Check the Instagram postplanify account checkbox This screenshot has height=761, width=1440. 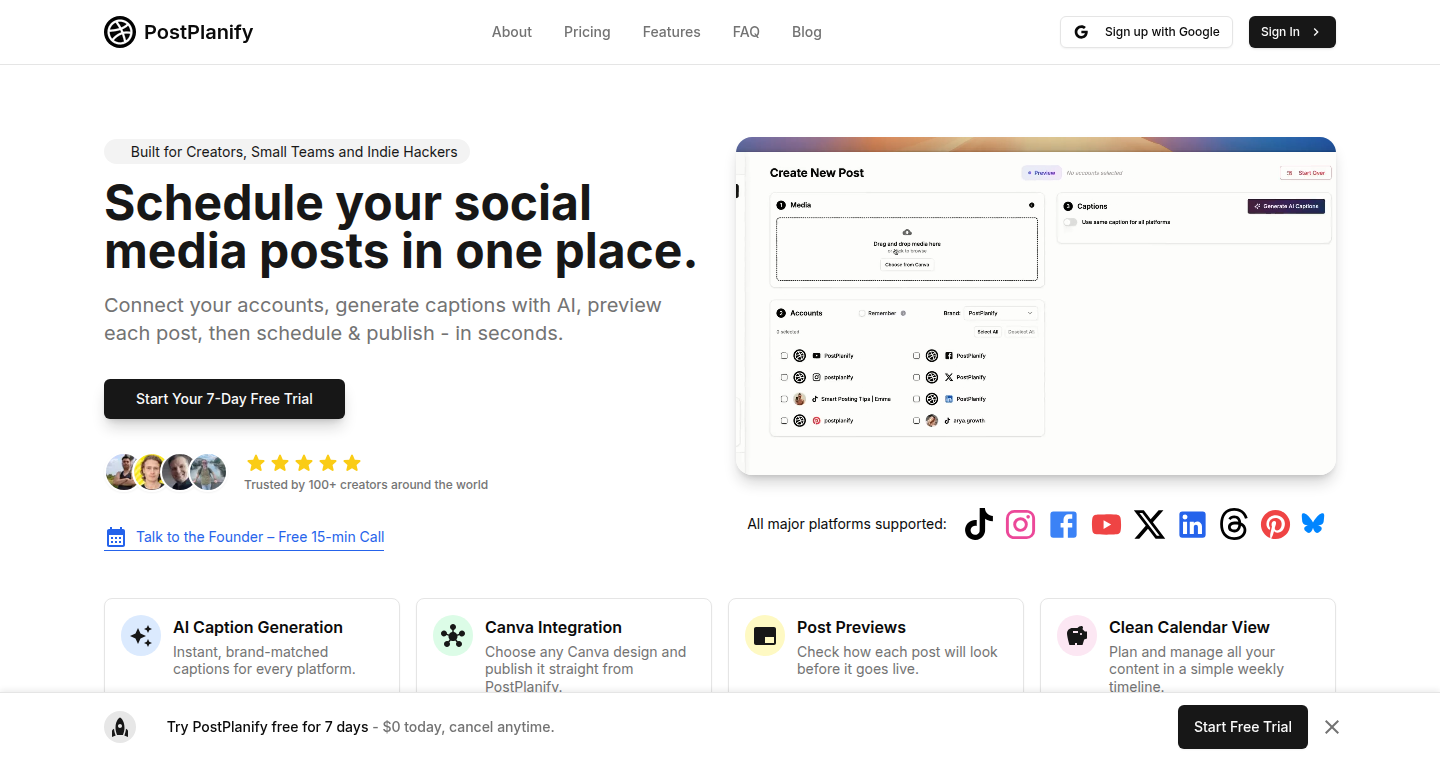(784, 378)
